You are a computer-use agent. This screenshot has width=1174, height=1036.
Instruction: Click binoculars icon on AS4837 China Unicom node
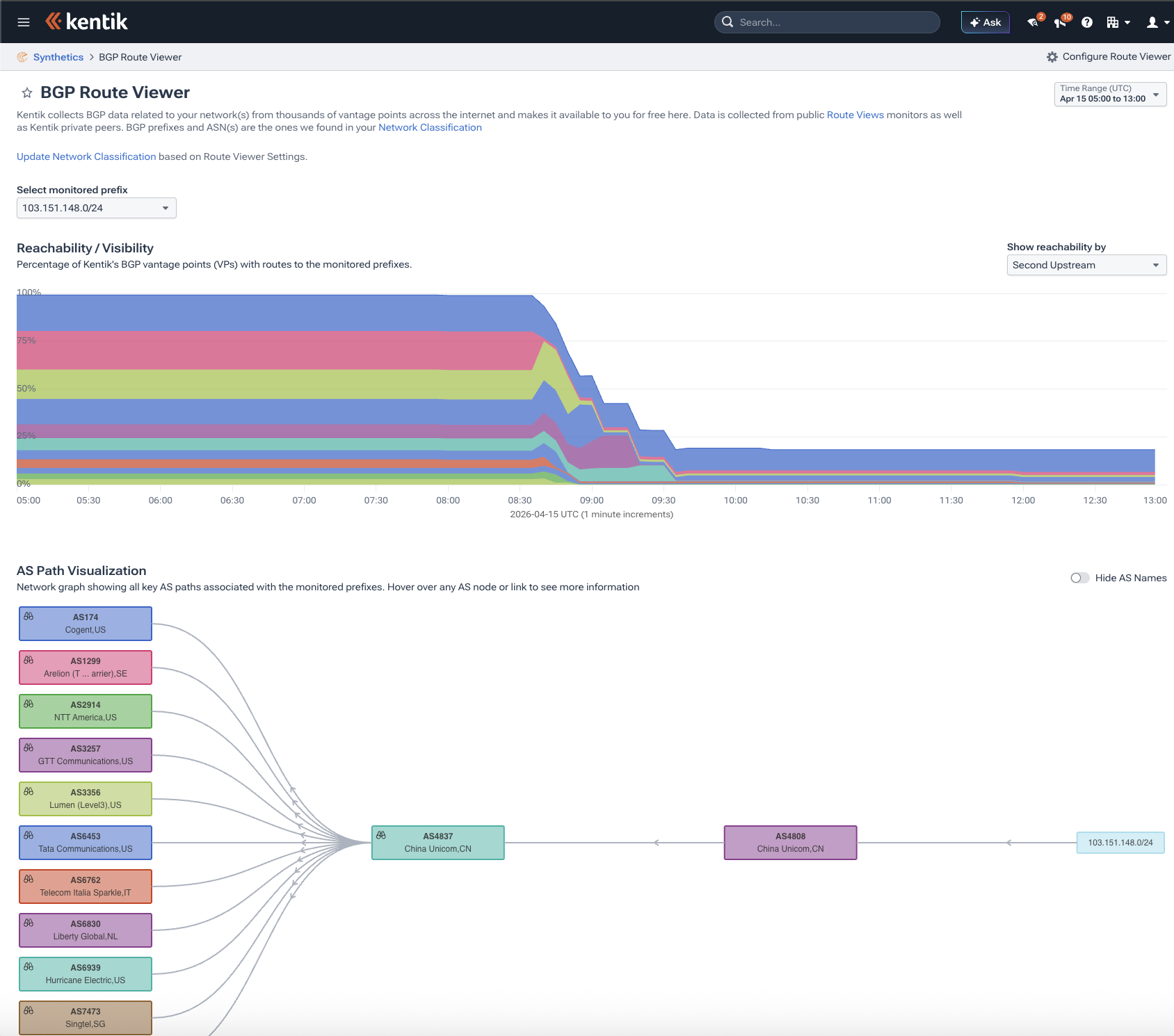pyautogui.click(x=381, y=835)
